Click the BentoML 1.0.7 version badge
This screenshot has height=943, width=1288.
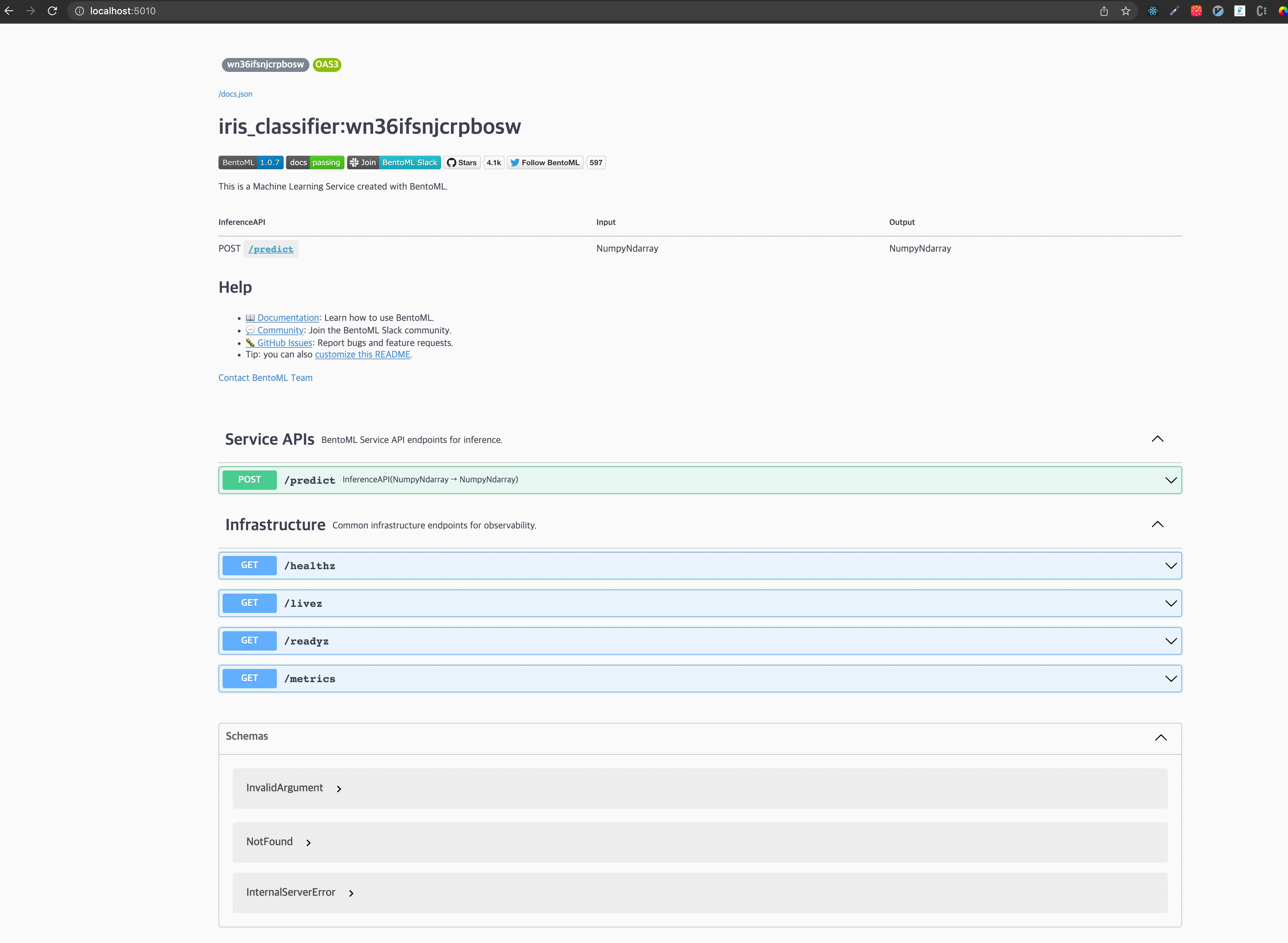[x=251, y=163]
